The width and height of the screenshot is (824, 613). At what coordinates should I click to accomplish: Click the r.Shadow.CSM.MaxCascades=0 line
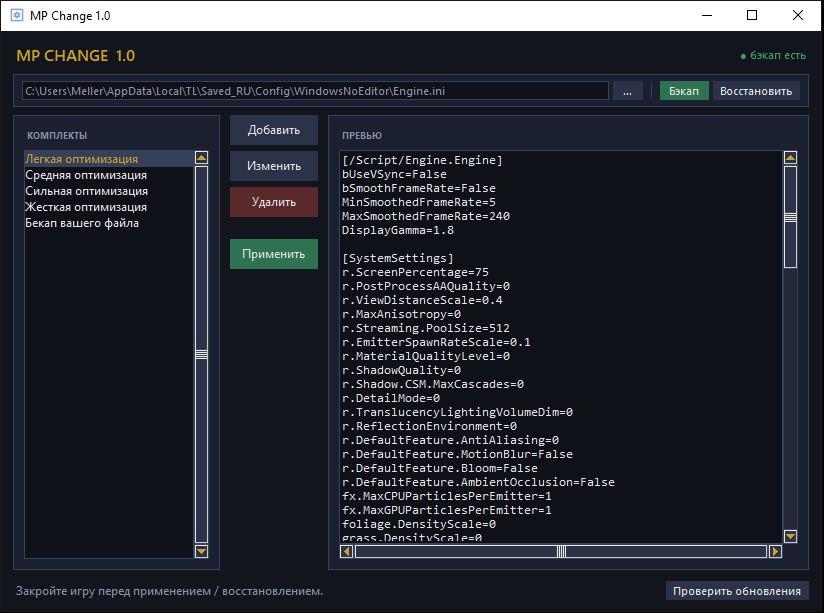tap(432, 384)
